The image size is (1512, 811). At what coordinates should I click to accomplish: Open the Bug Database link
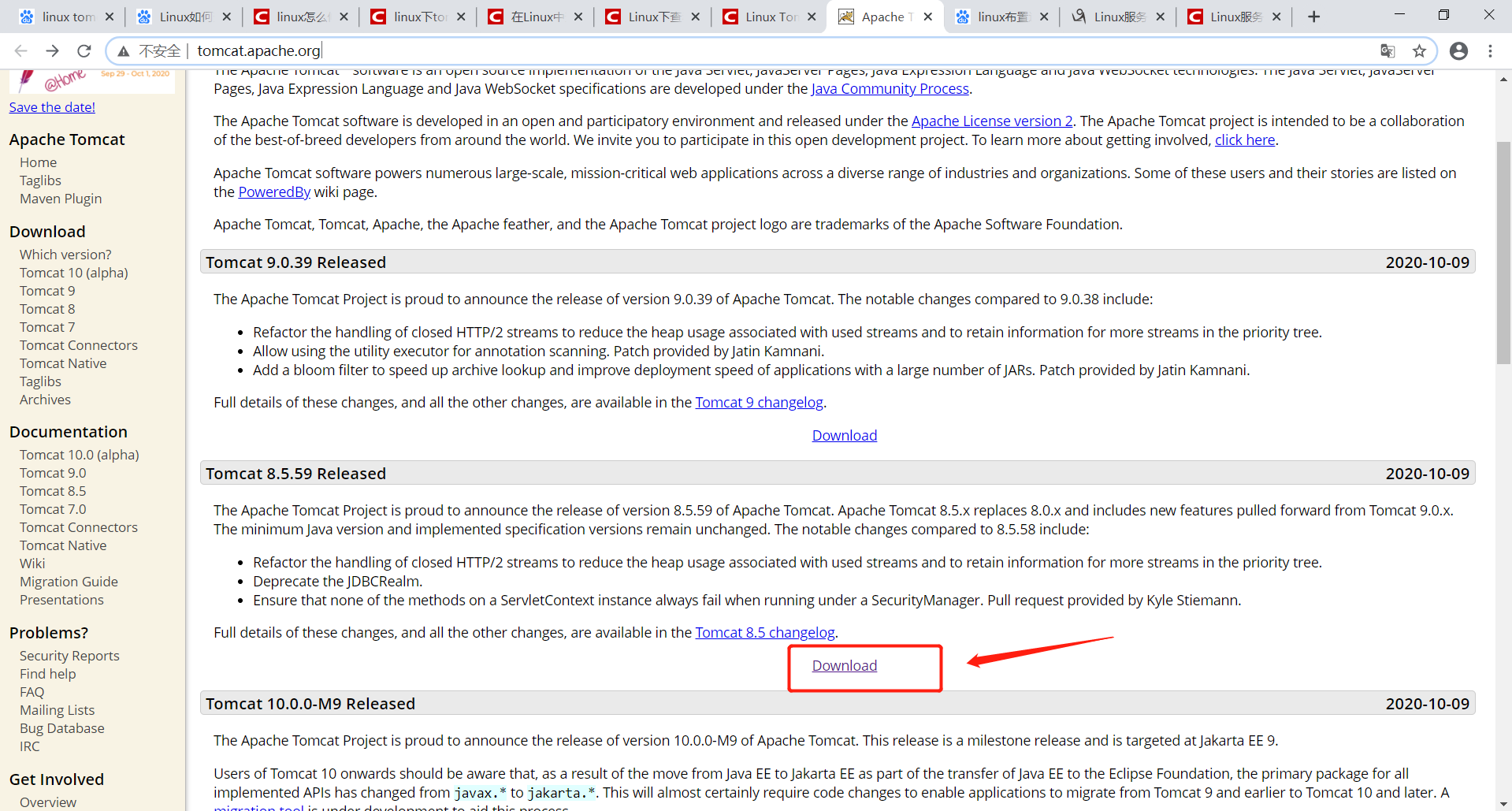coord(61,728)
